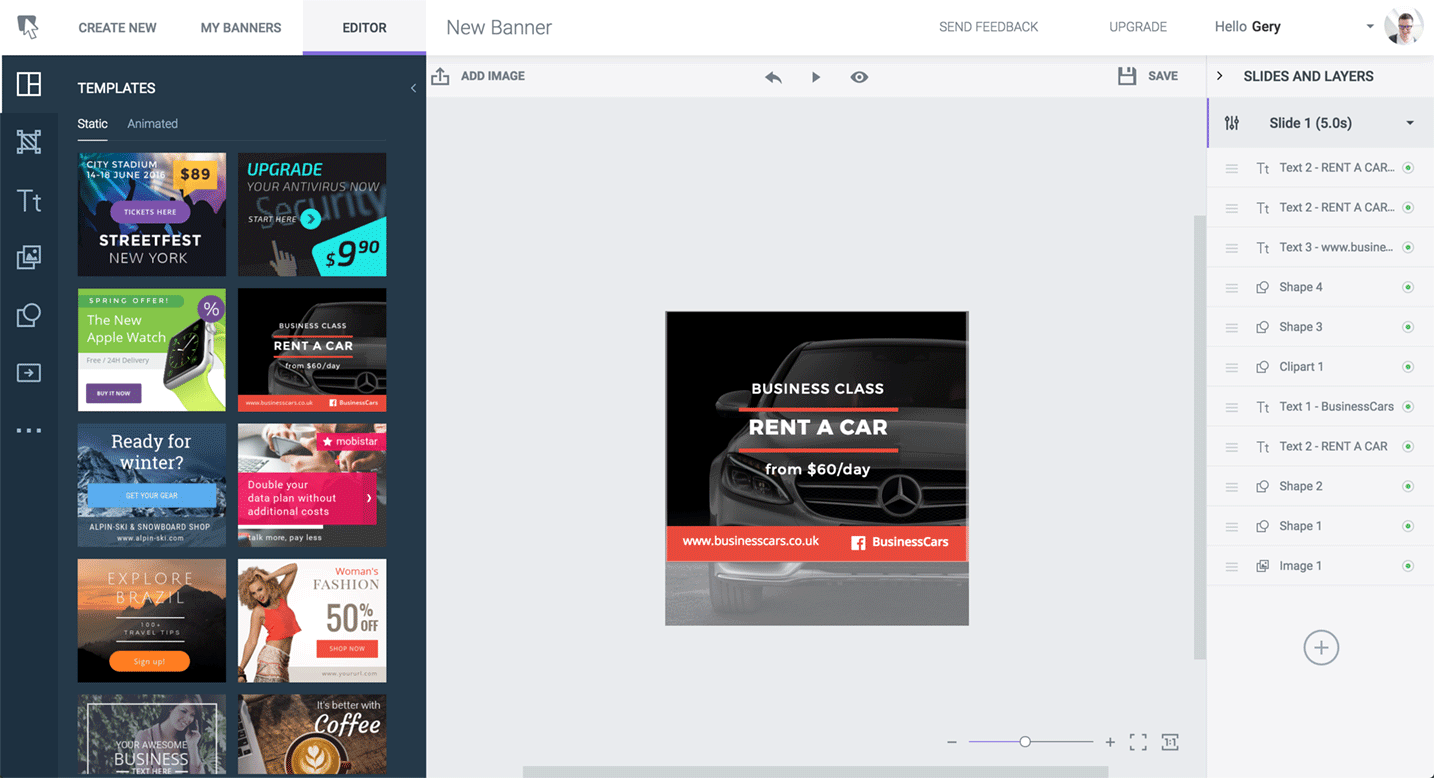Click the Add Image button label
1434x778 pixels.
coord(493,76)
